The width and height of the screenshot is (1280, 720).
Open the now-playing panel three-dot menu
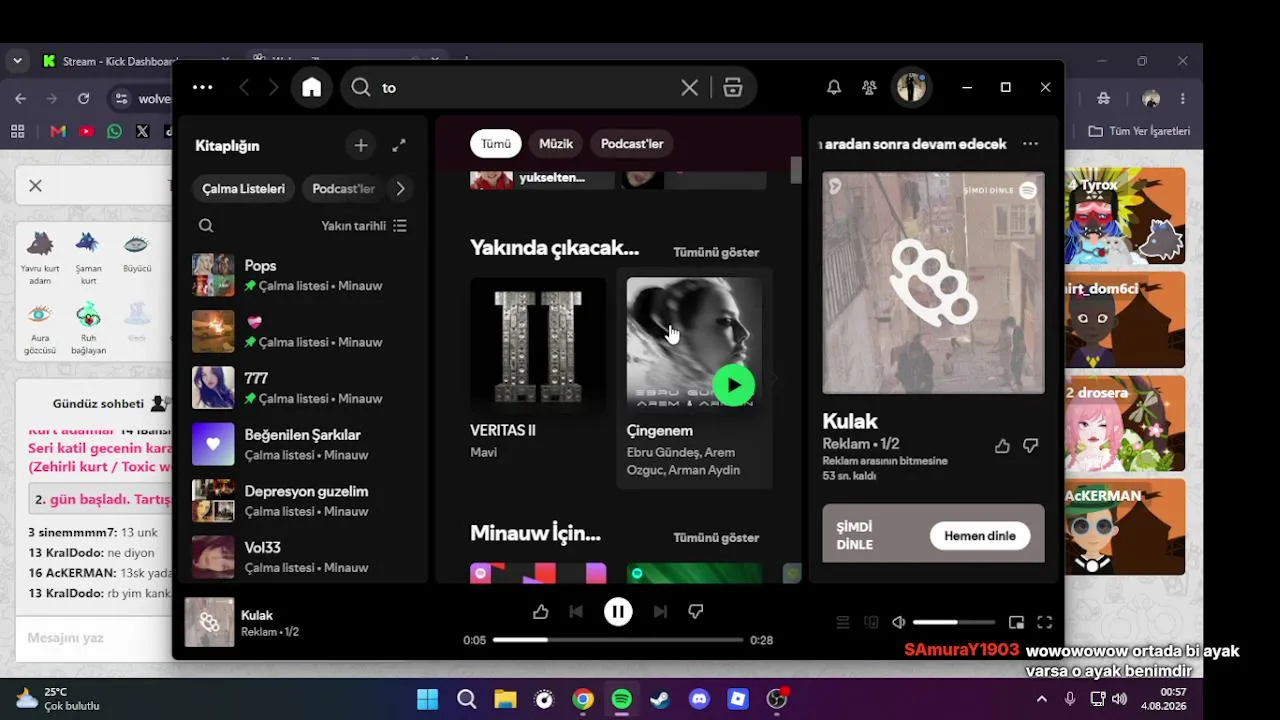point(1030,144)
